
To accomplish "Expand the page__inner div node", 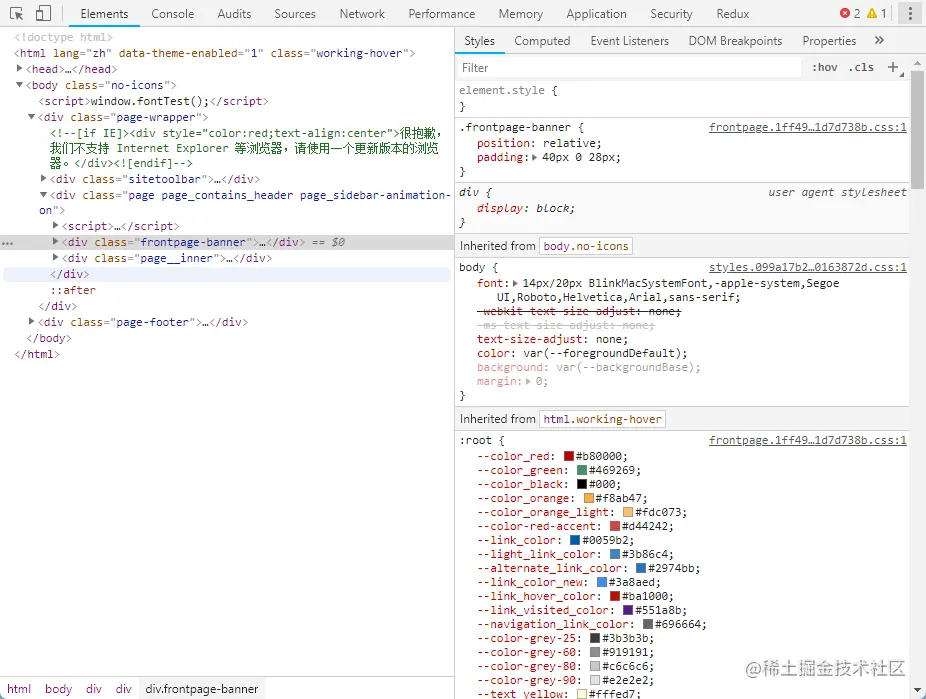I will click(x=55, y=257).
